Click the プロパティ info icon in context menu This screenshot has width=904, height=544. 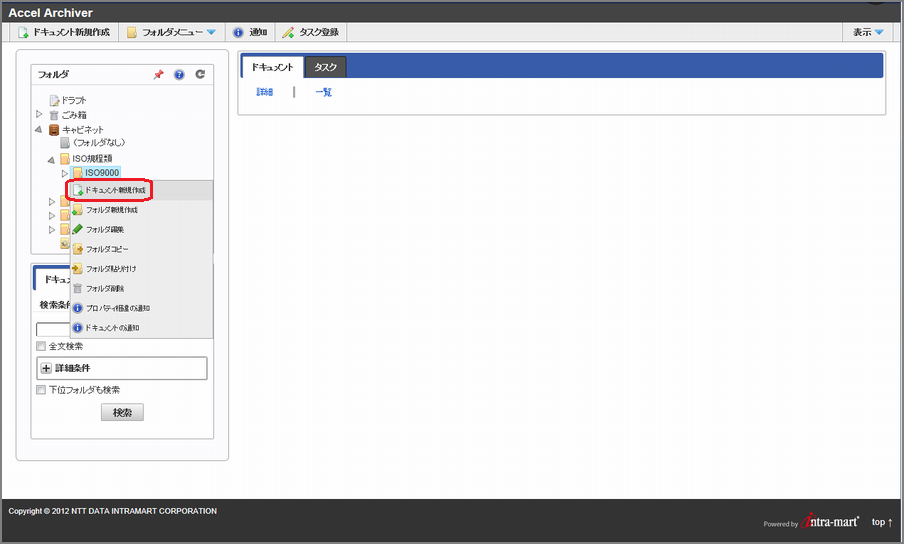77,308
